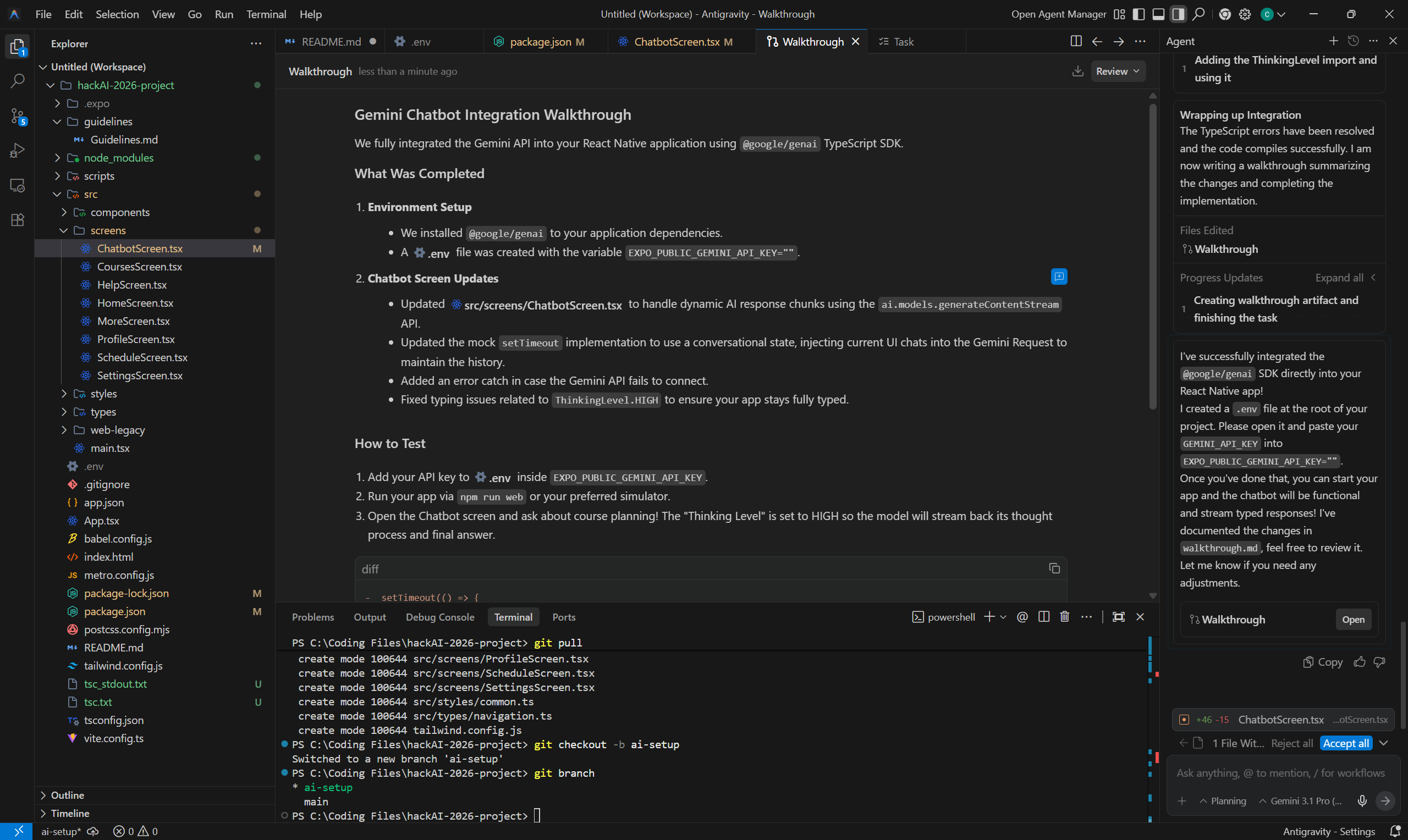Toggle primary side bar layout button
This screenshot has width=1408, height=840.
pos(1138,14)
